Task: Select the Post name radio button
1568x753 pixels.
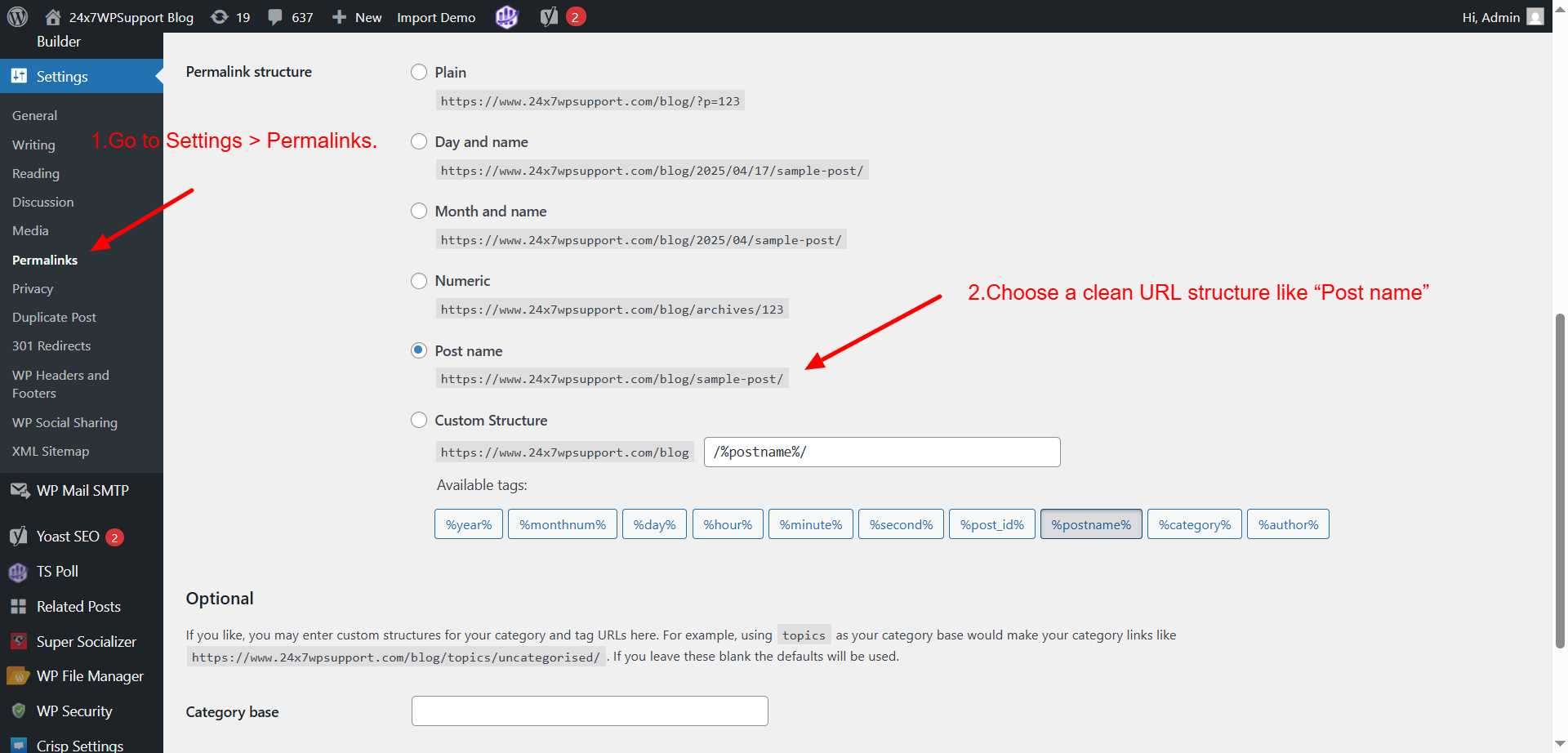Action: (x=419, y=350)
